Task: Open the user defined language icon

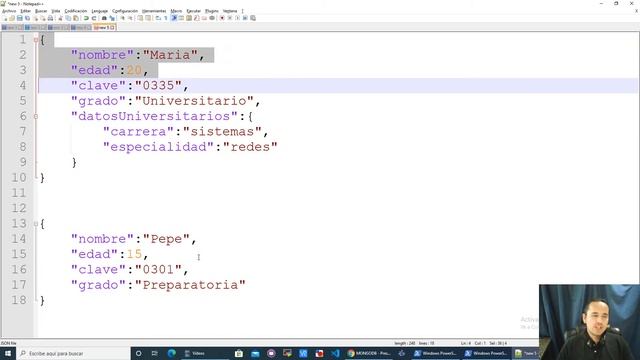Action: point(181,18)
